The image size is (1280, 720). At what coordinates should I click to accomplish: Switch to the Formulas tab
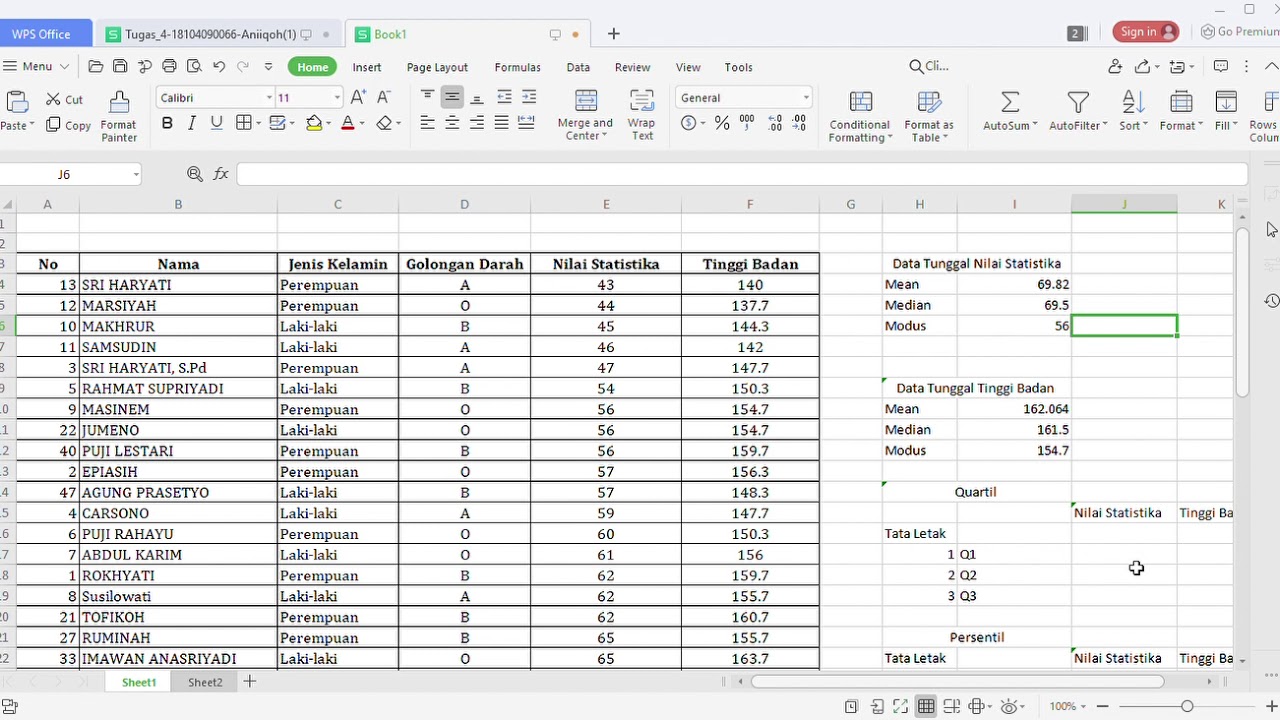517,67
